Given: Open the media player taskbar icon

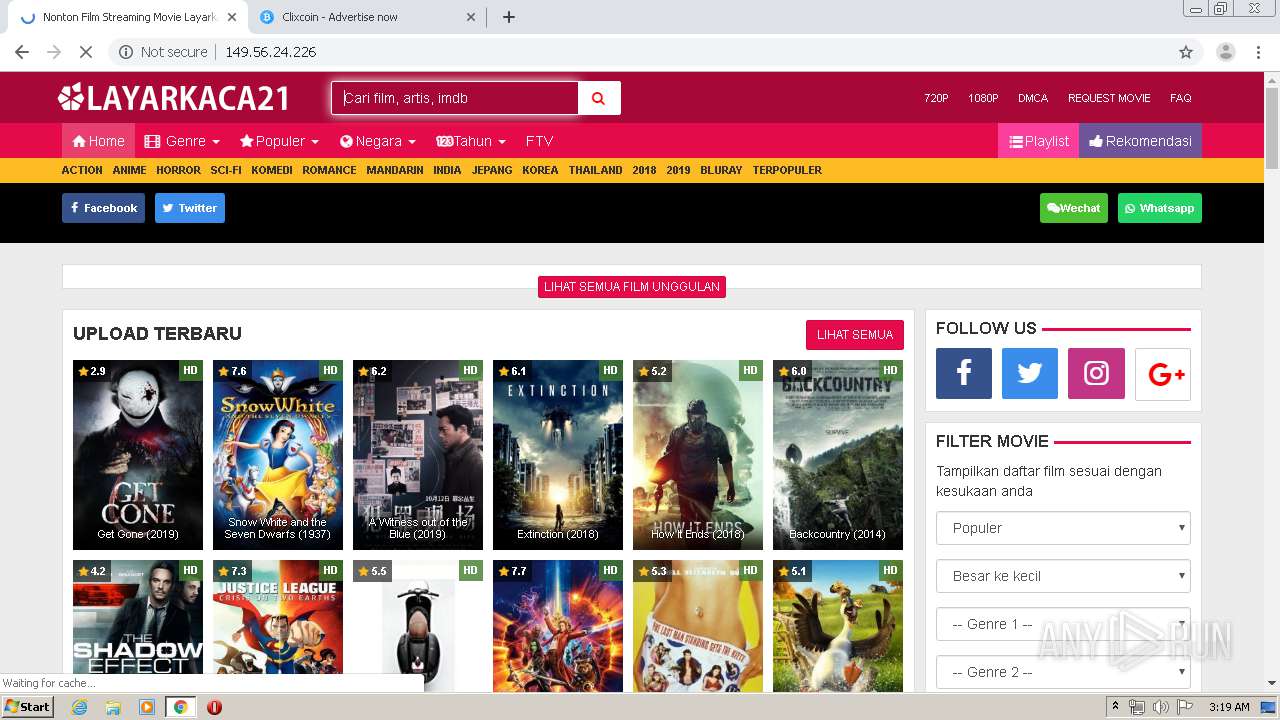Looking at the screenshot, I should tap(147, 707).
